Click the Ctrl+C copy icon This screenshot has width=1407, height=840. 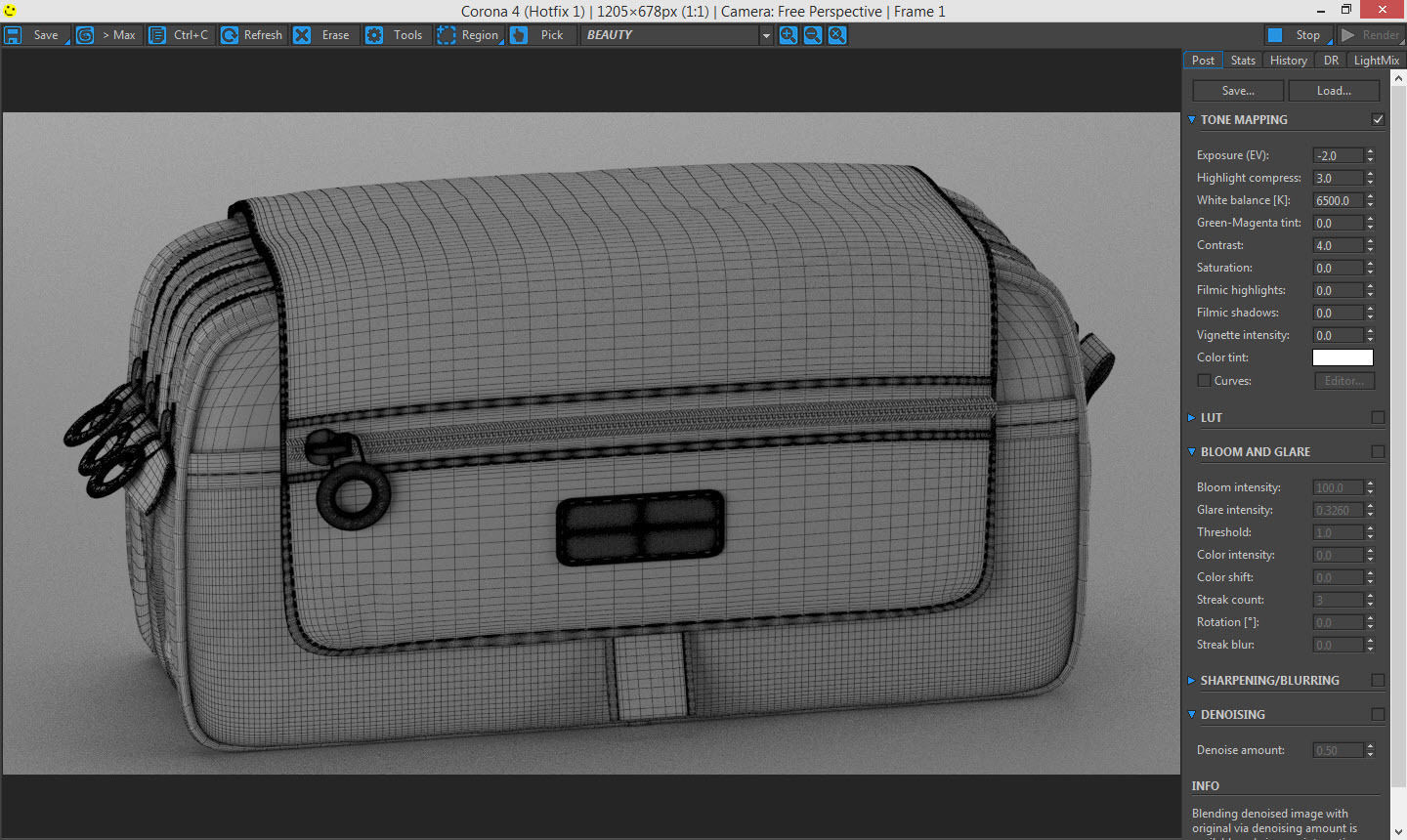click(x=156, y=35)
